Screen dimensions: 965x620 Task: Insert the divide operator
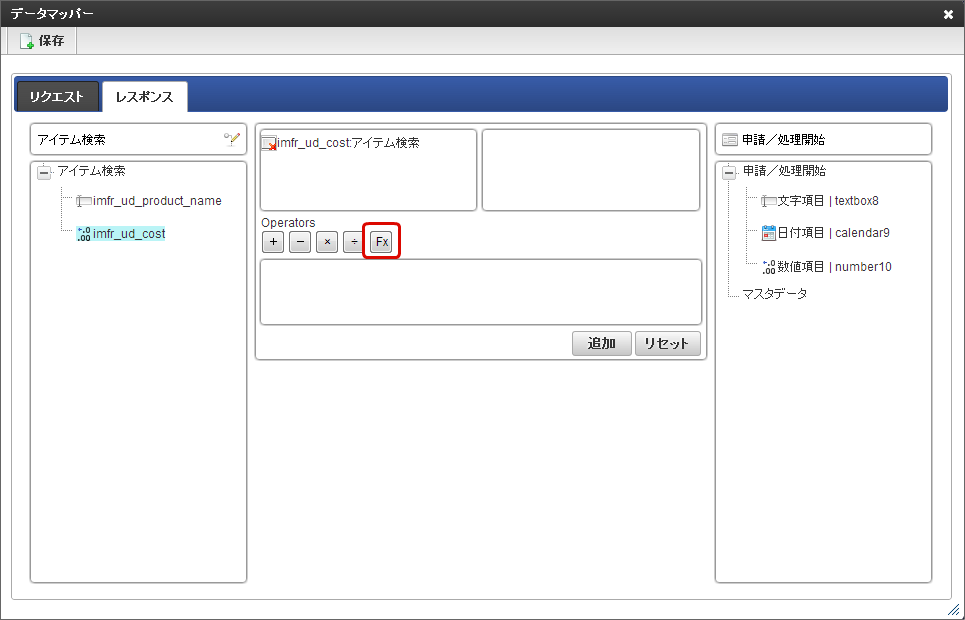coord(354,242)
